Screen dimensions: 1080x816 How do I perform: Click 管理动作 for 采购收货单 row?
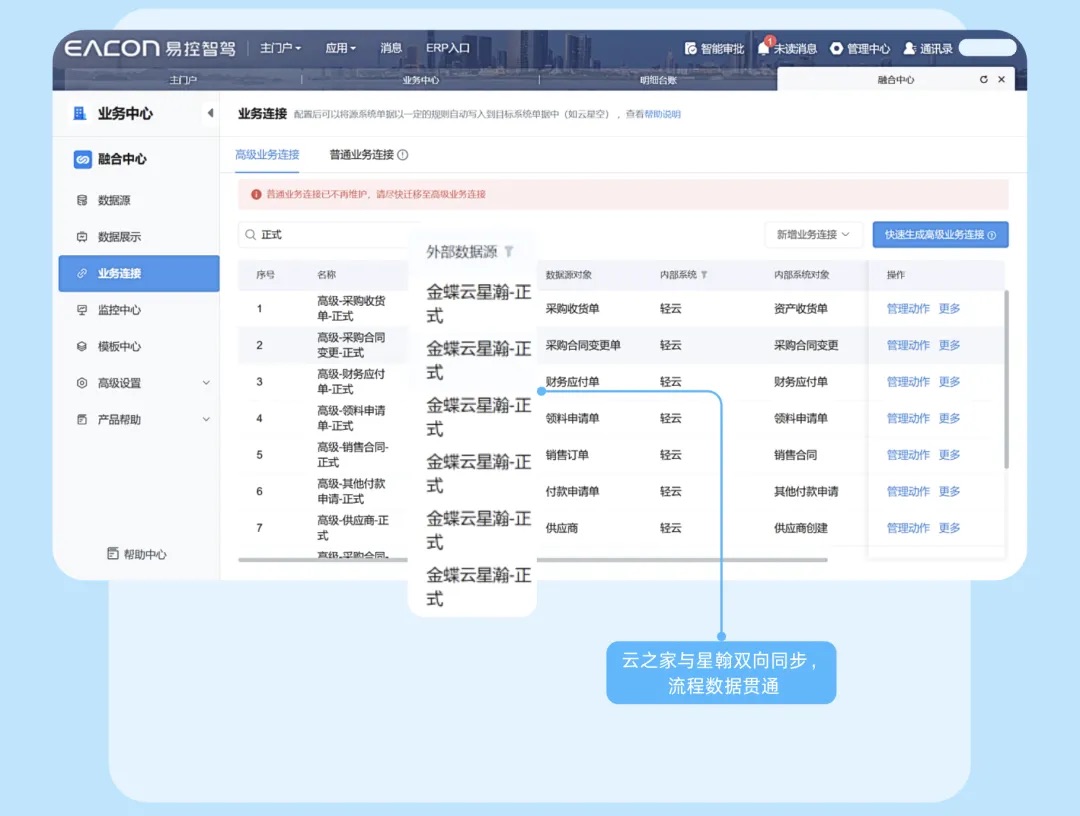[908, 309]
